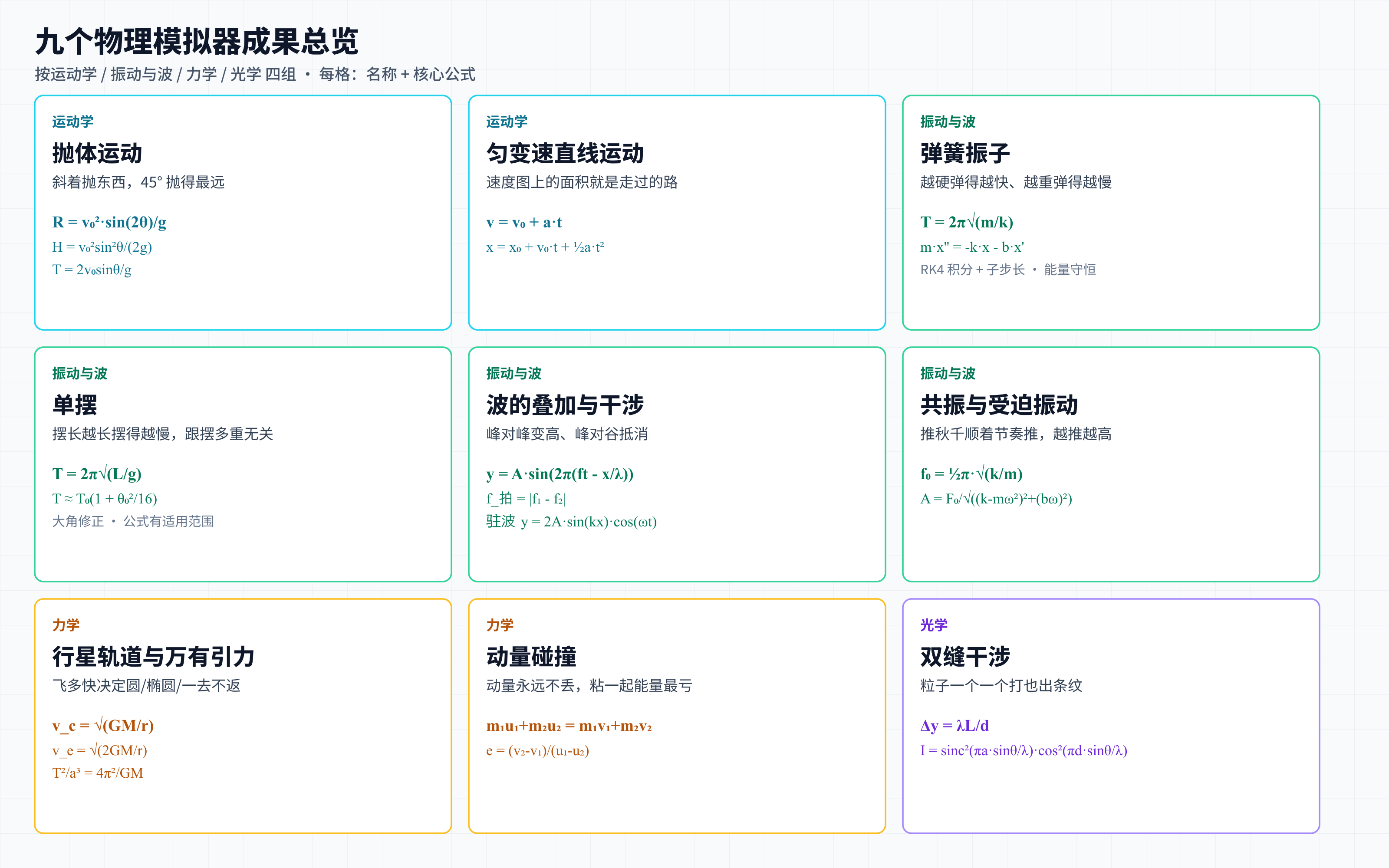Click the description 越硬弹得越快、越重弹得越慢
Image resolution: width=1389 pixels, height=868 pixels.
pos(1016,183)
